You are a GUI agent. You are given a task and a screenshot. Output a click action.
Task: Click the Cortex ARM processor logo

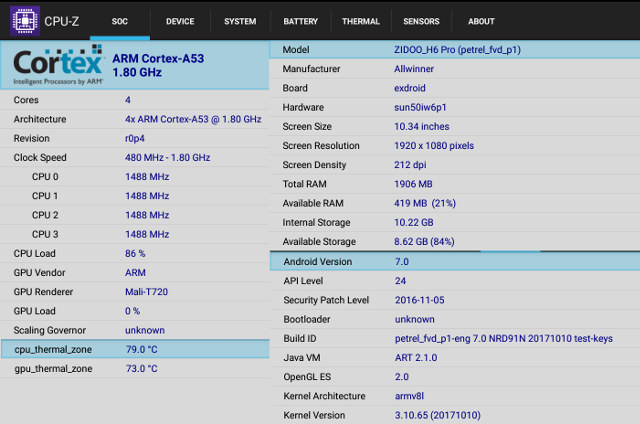tap(58, 65)
